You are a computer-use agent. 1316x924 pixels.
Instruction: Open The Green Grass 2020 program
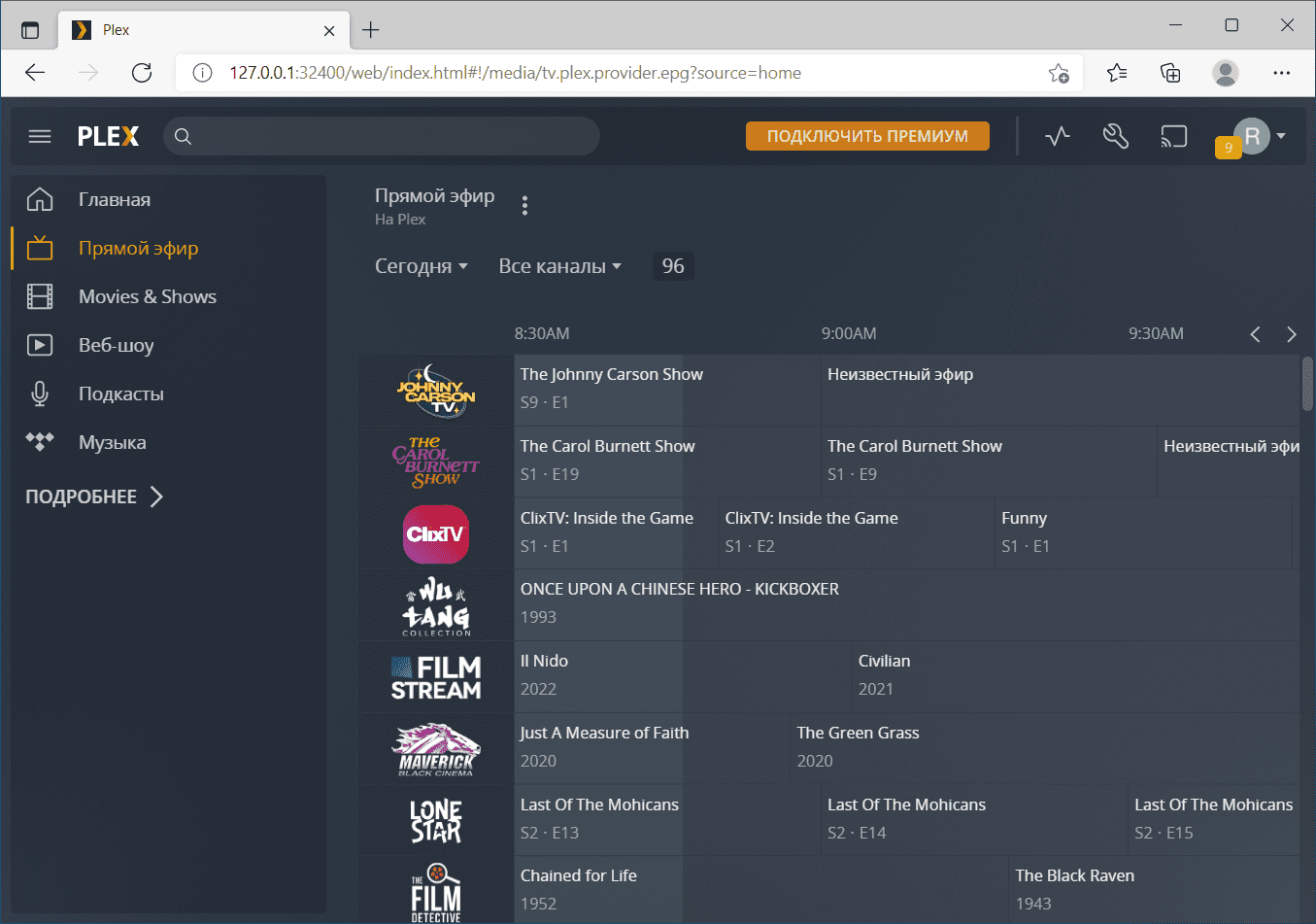1045,748
